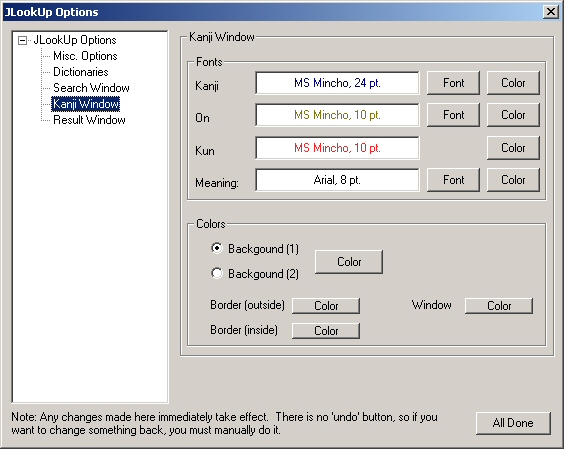Set Border (outside) color
The image size is (564, 449).
(326, 306)
